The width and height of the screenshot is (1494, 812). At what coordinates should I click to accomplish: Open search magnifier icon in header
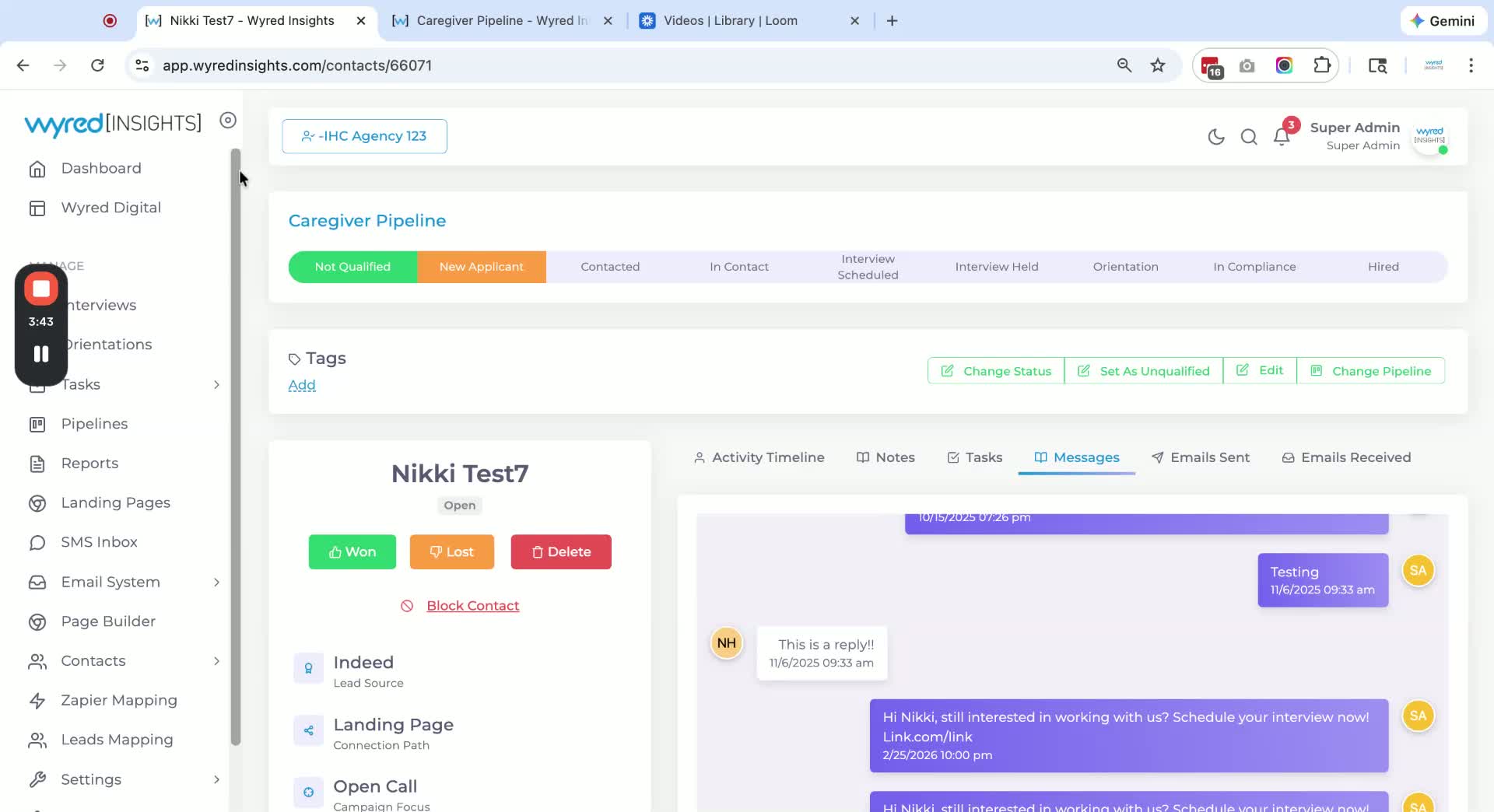pos(1249,137)
